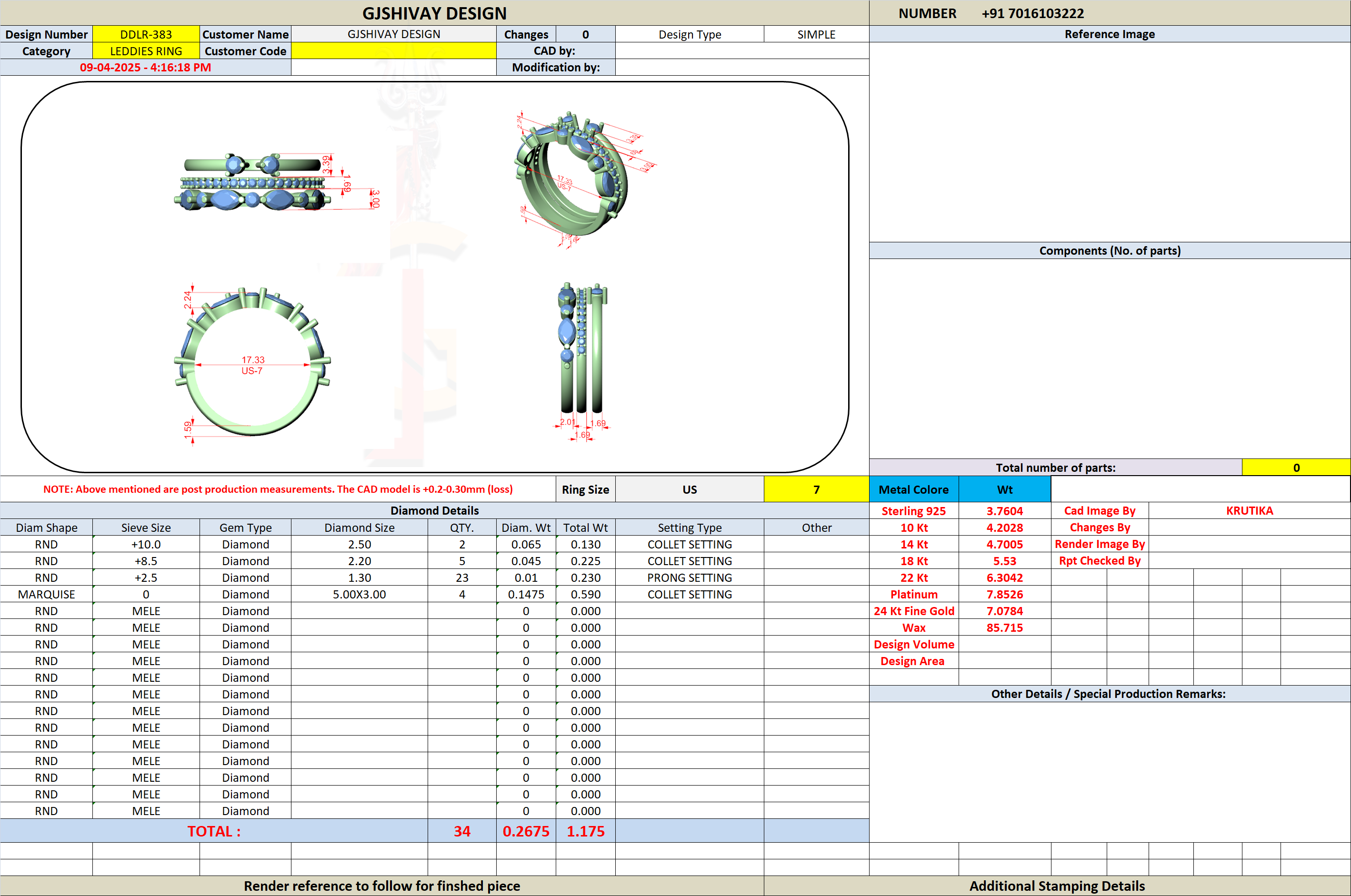Click the Components (No. of parts) header
This screenshot has width=1351, height=896.
(x=1109, y=250)
